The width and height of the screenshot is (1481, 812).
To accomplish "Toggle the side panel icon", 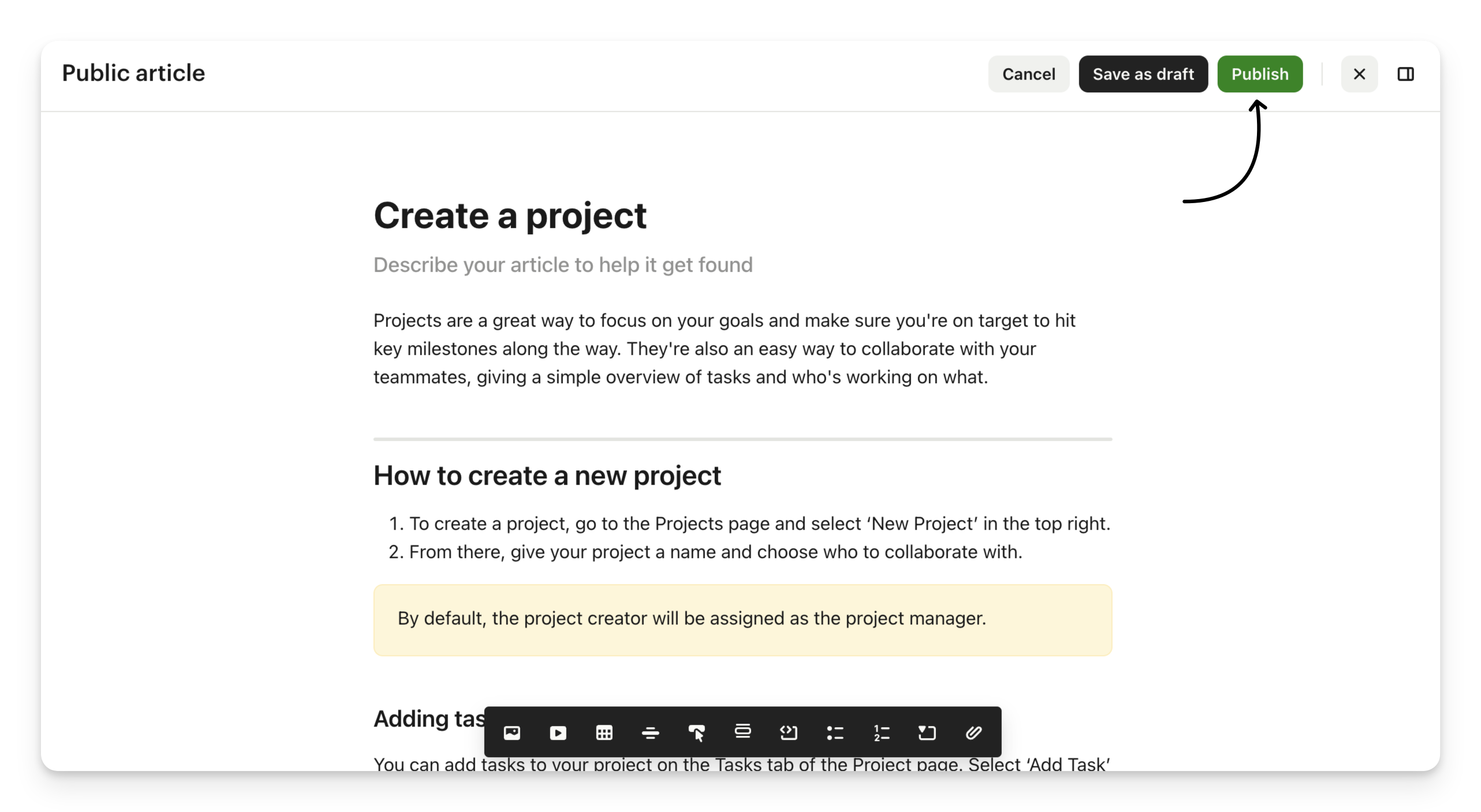I will [x=1405, y=74].
